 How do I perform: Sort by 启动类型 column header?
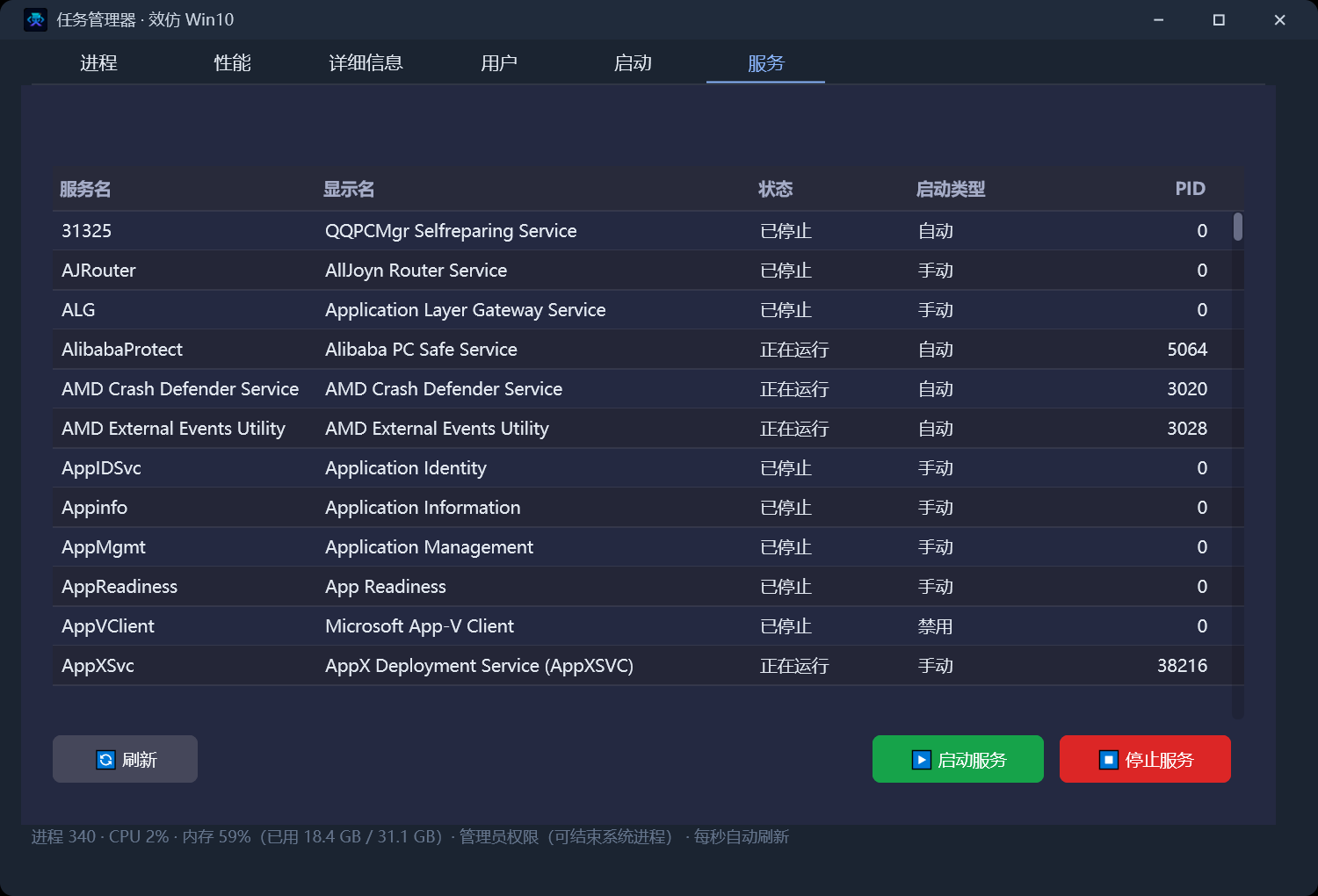point(951,189)
